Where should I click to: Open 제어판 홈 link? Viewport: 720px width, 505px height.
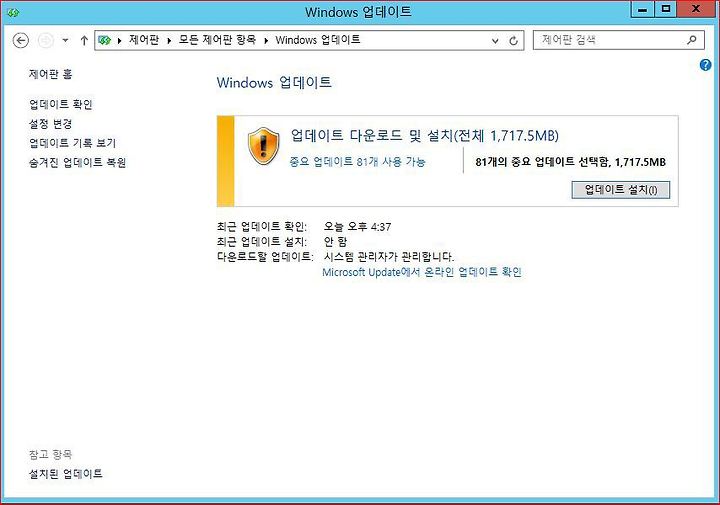click(x=51, y=74)
